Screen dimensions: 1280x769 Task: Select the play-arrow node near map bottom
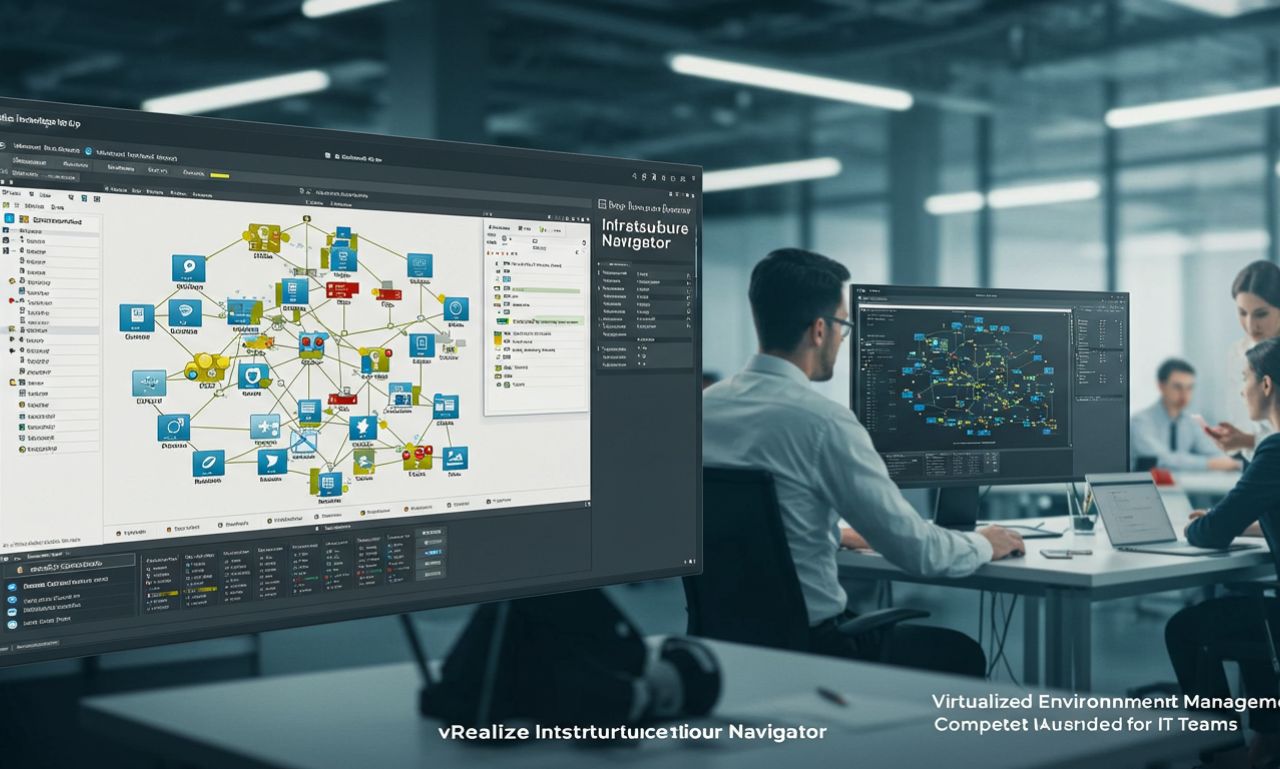(272, 461)
